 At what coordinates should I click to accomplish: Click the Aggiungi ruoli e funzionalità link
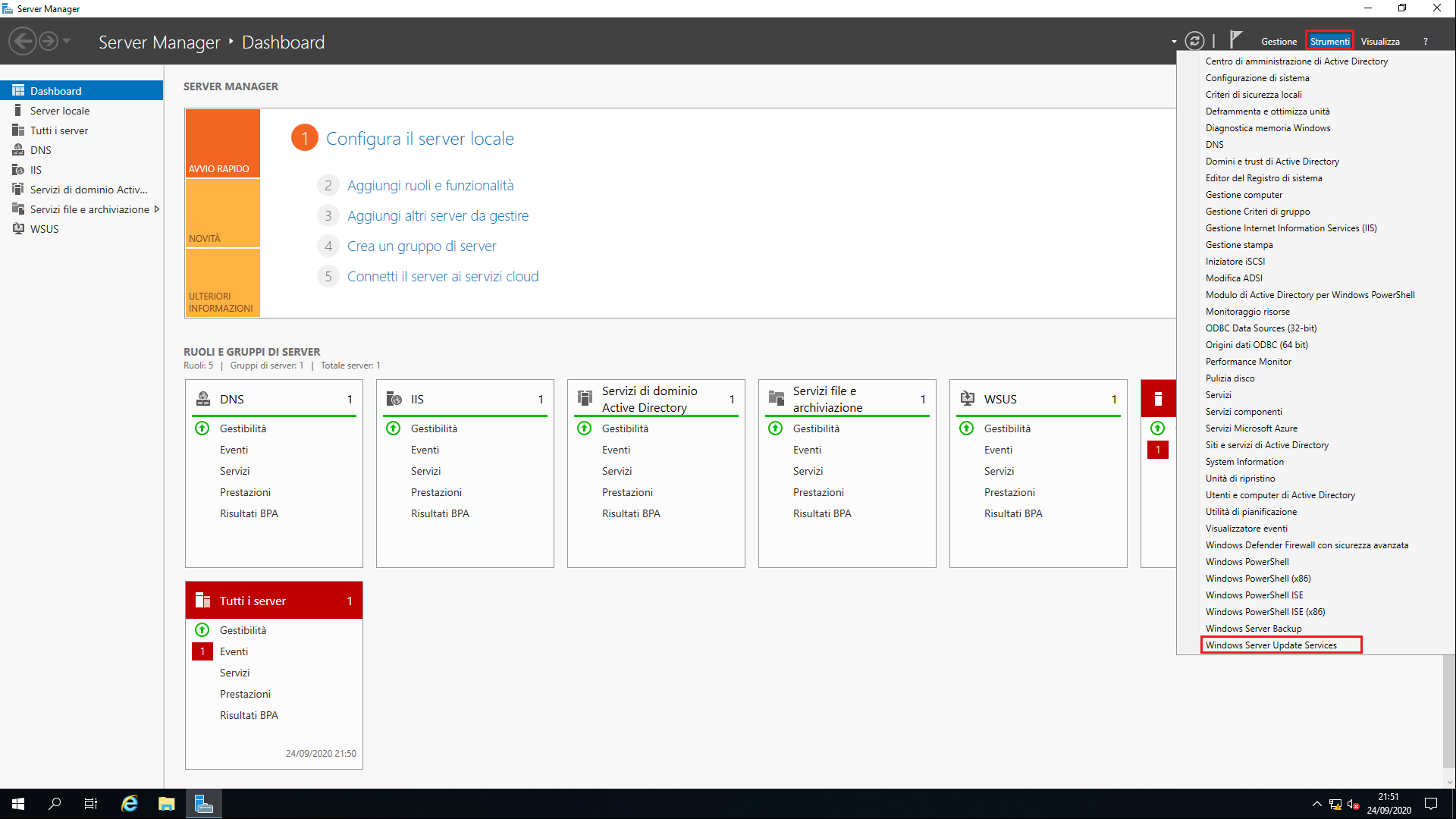pyautogui.click(x=430, y=184)
